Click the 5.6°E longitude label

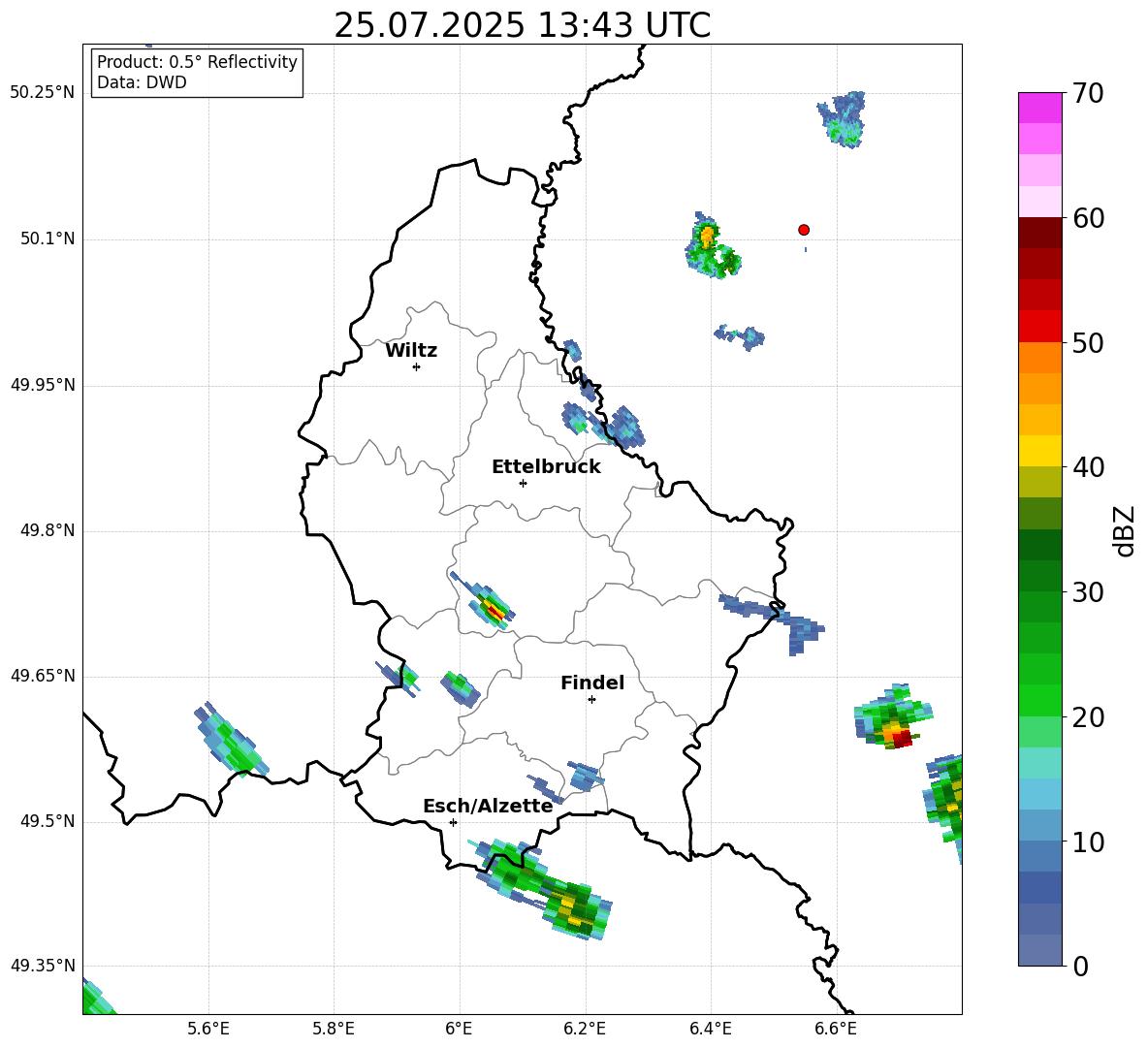pos(208,1029)
